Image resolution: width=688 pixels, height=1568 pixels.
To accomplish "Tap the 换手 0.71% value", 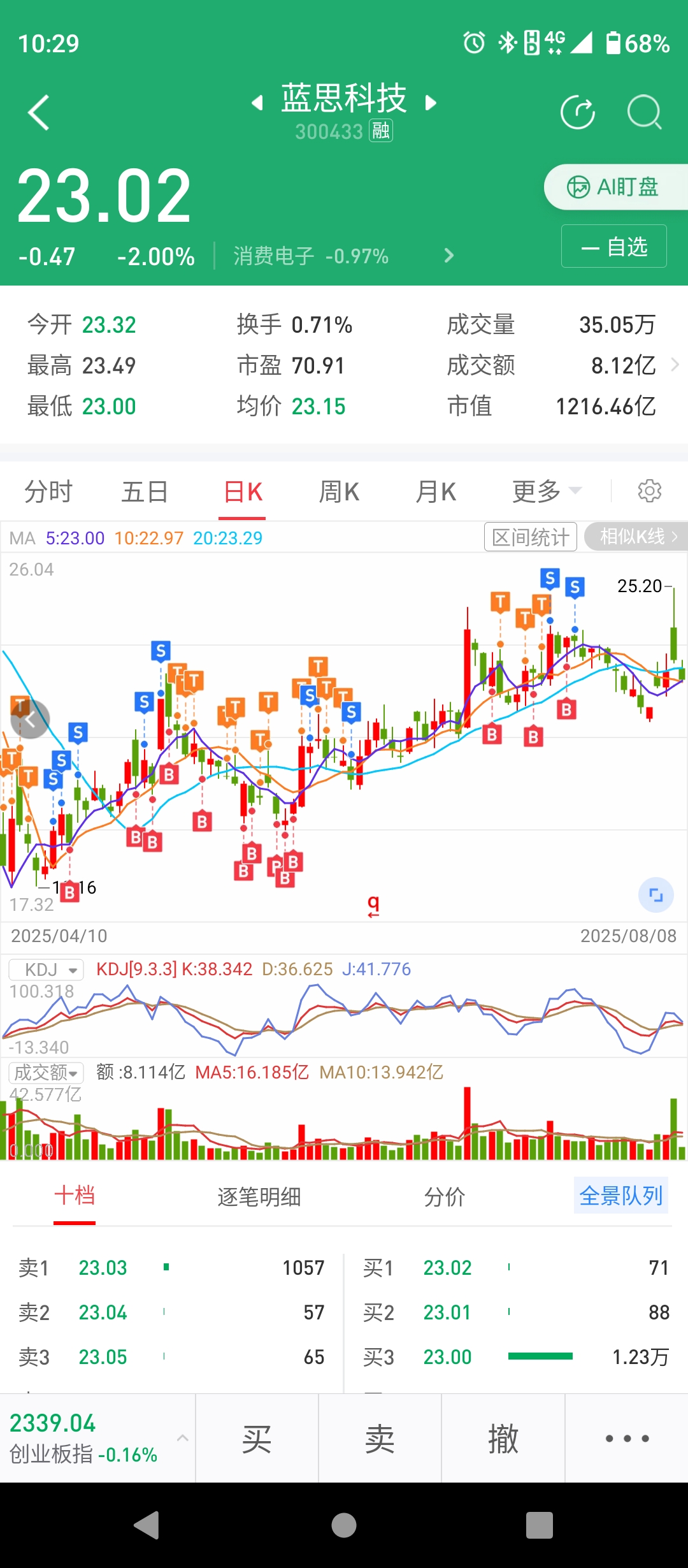I will [322, 325].
